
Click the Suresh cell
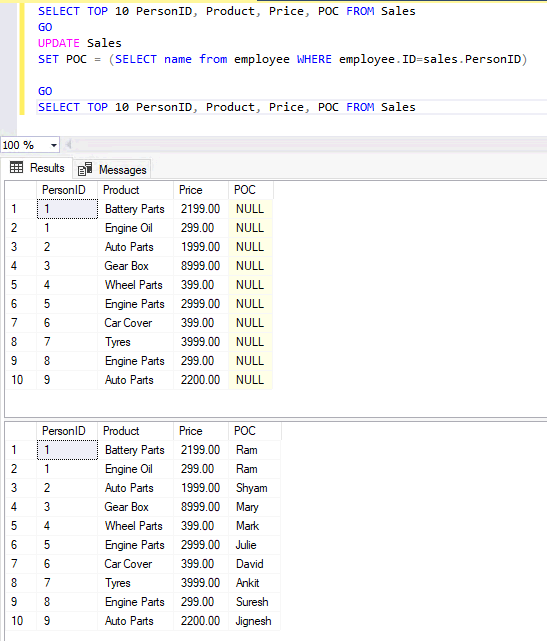pyautogui.click(x=255, y=602)
